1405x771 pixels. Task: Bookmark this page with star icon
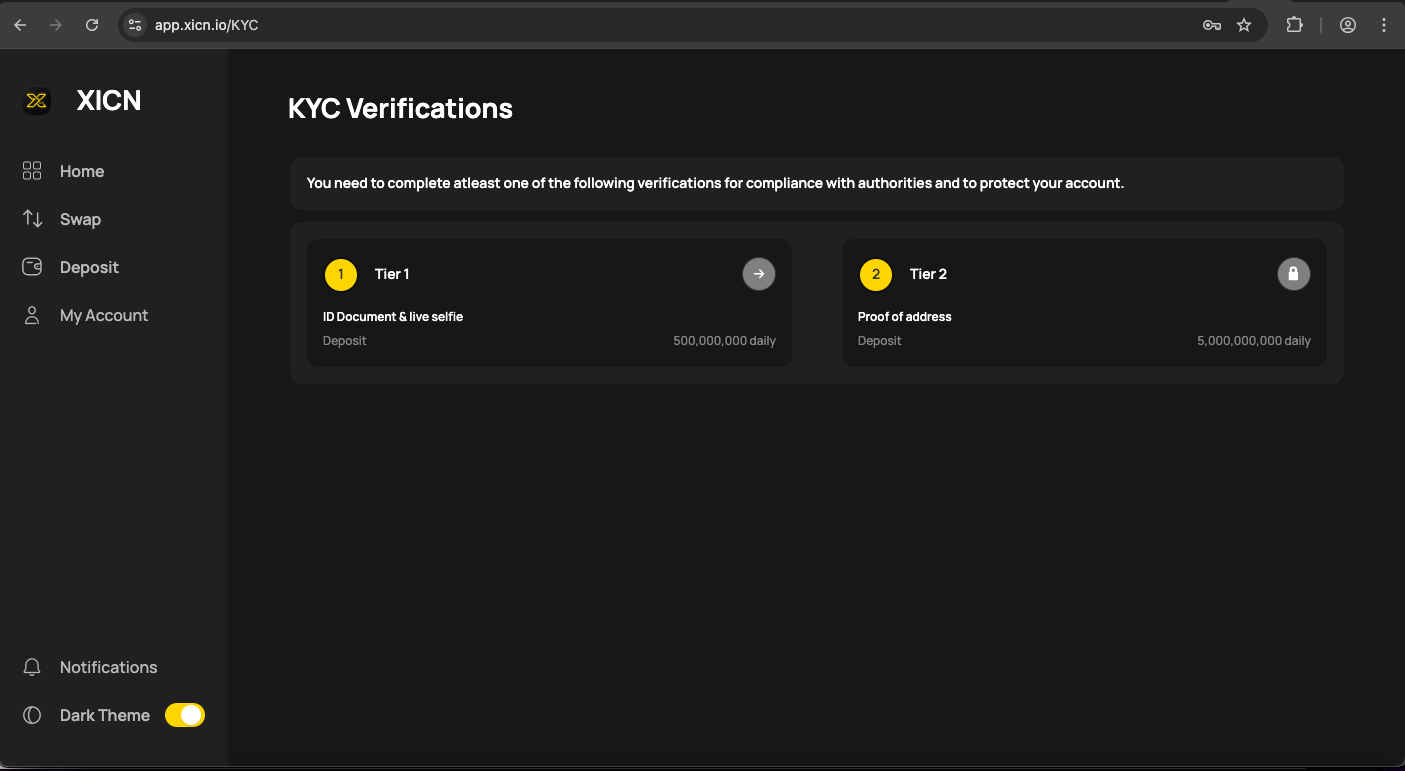pyautogui.click(x=1244, y=25)
